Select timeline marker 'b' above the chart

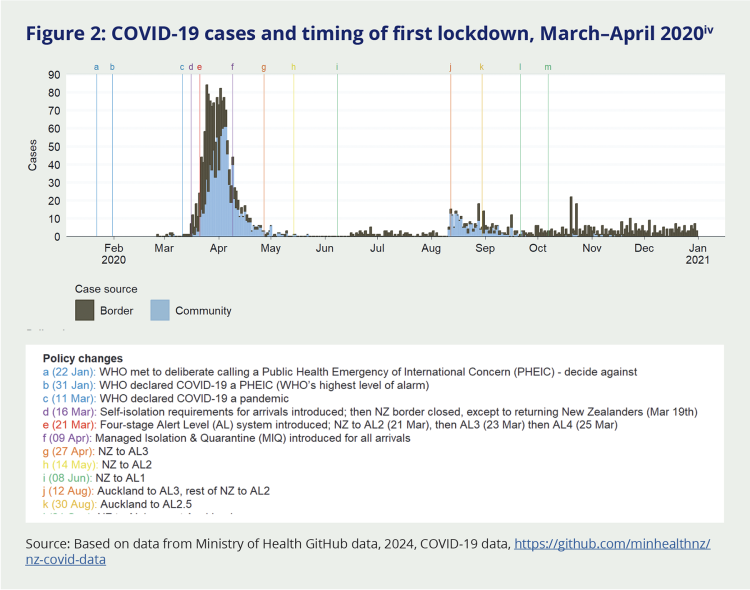[112, 67]
